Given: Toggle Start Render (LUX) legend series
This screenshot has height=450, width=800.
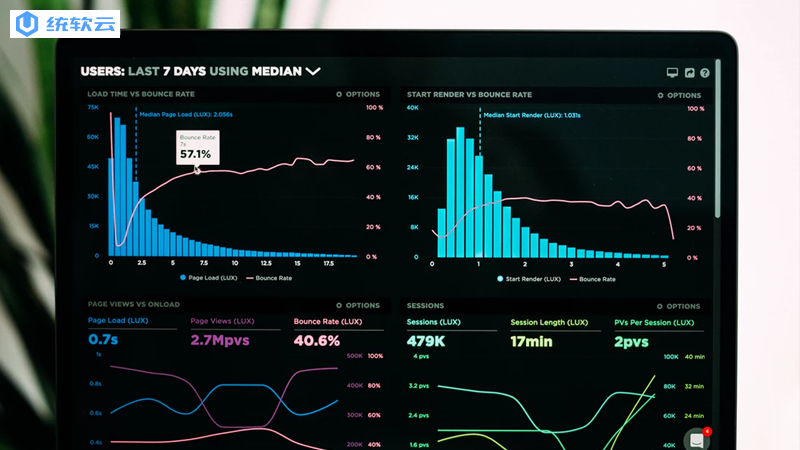Looking at the screenshot, I should click(x=529, y=279).
